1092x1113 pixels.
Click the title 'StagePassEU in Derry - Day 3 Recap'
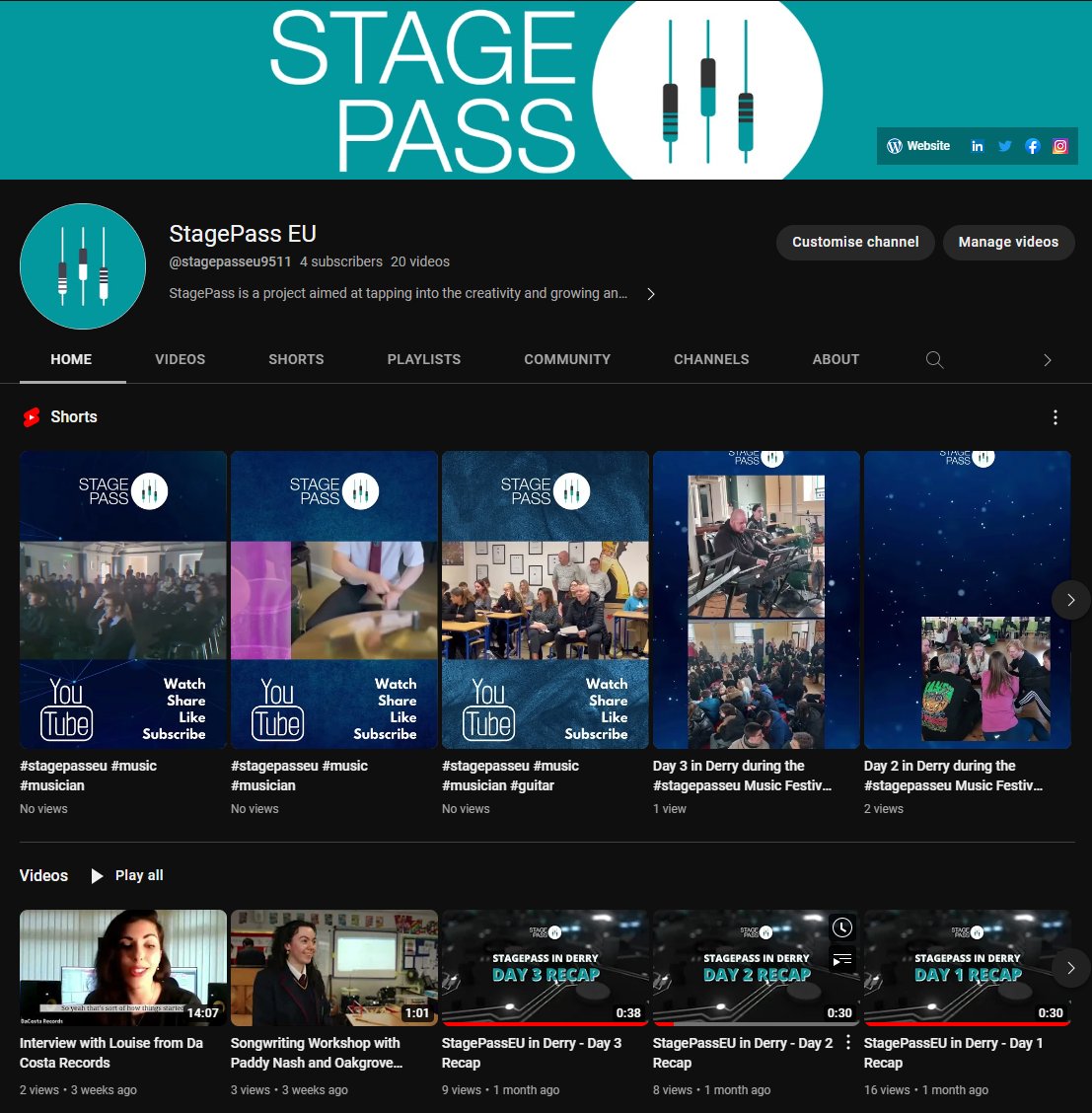click(x=532, y=1053)
